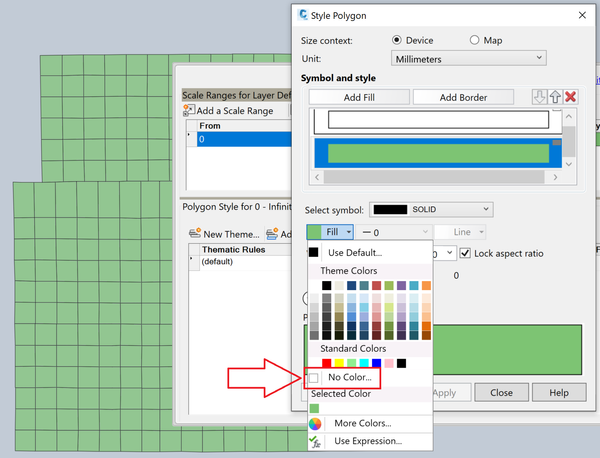Click the Help button
The height and width of the screenshot is (458, 600).
click(x=559, y=393)
